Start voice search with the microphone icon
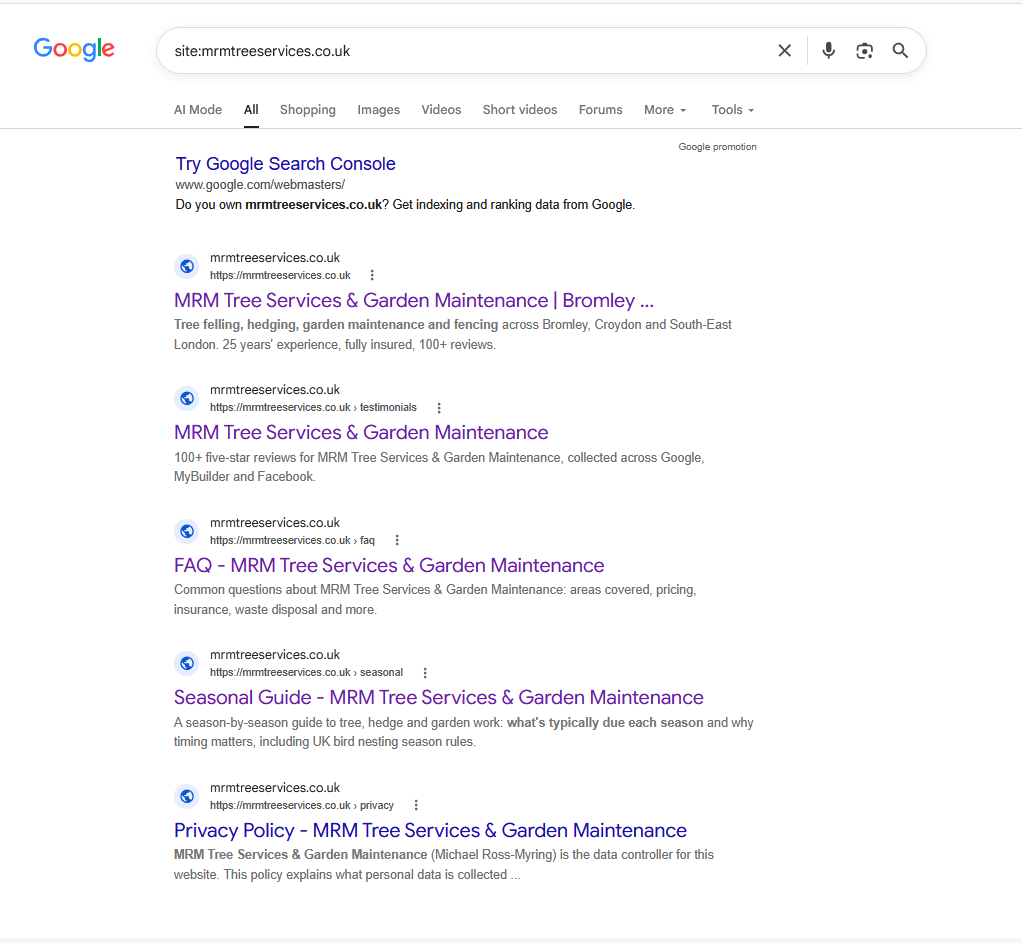The height and width of the screenshot is (943, 1022). click(828, 51)
